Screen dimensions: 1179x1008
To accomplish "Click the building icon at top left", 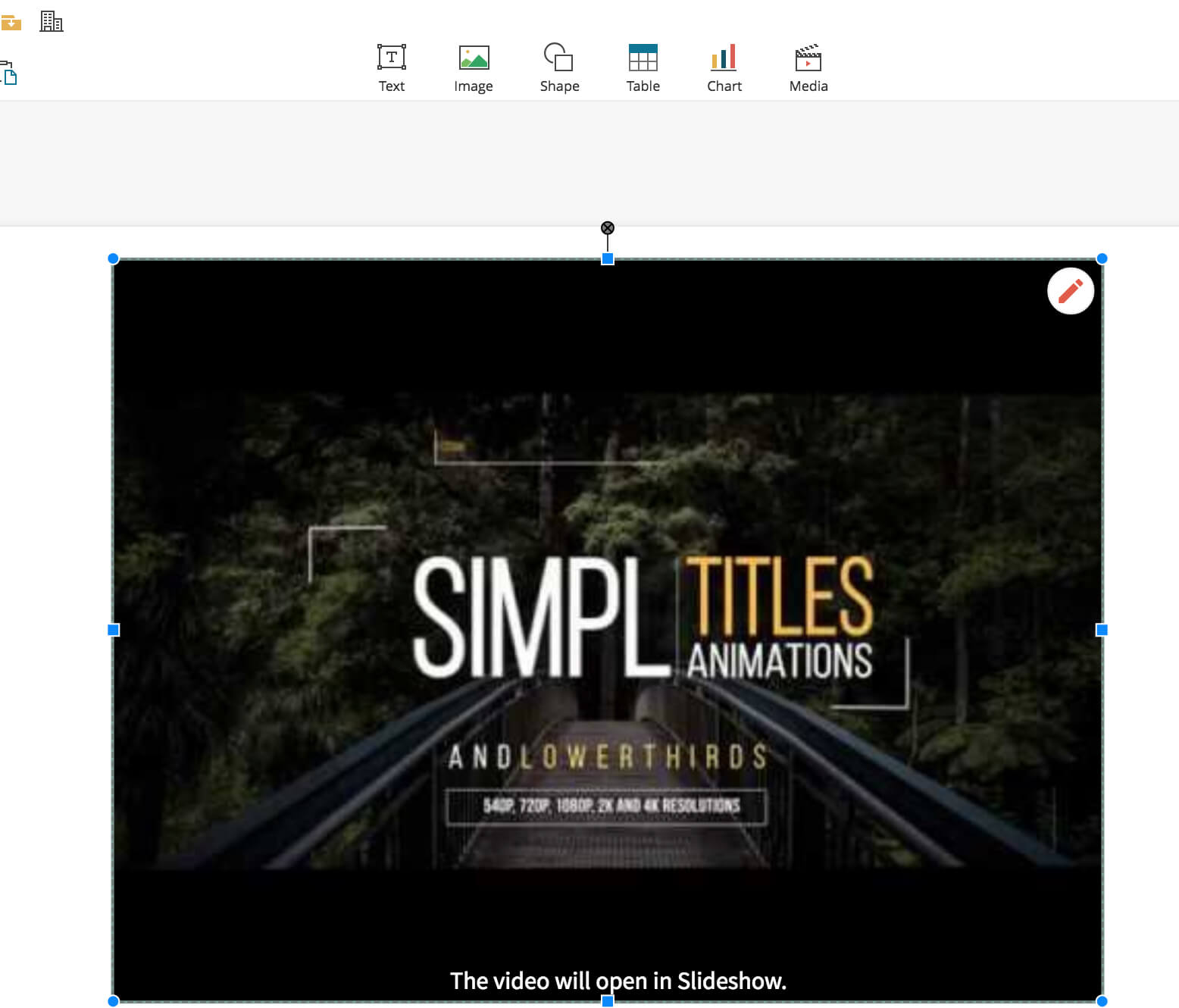I will pyautogui.click(x=52, y=21).
